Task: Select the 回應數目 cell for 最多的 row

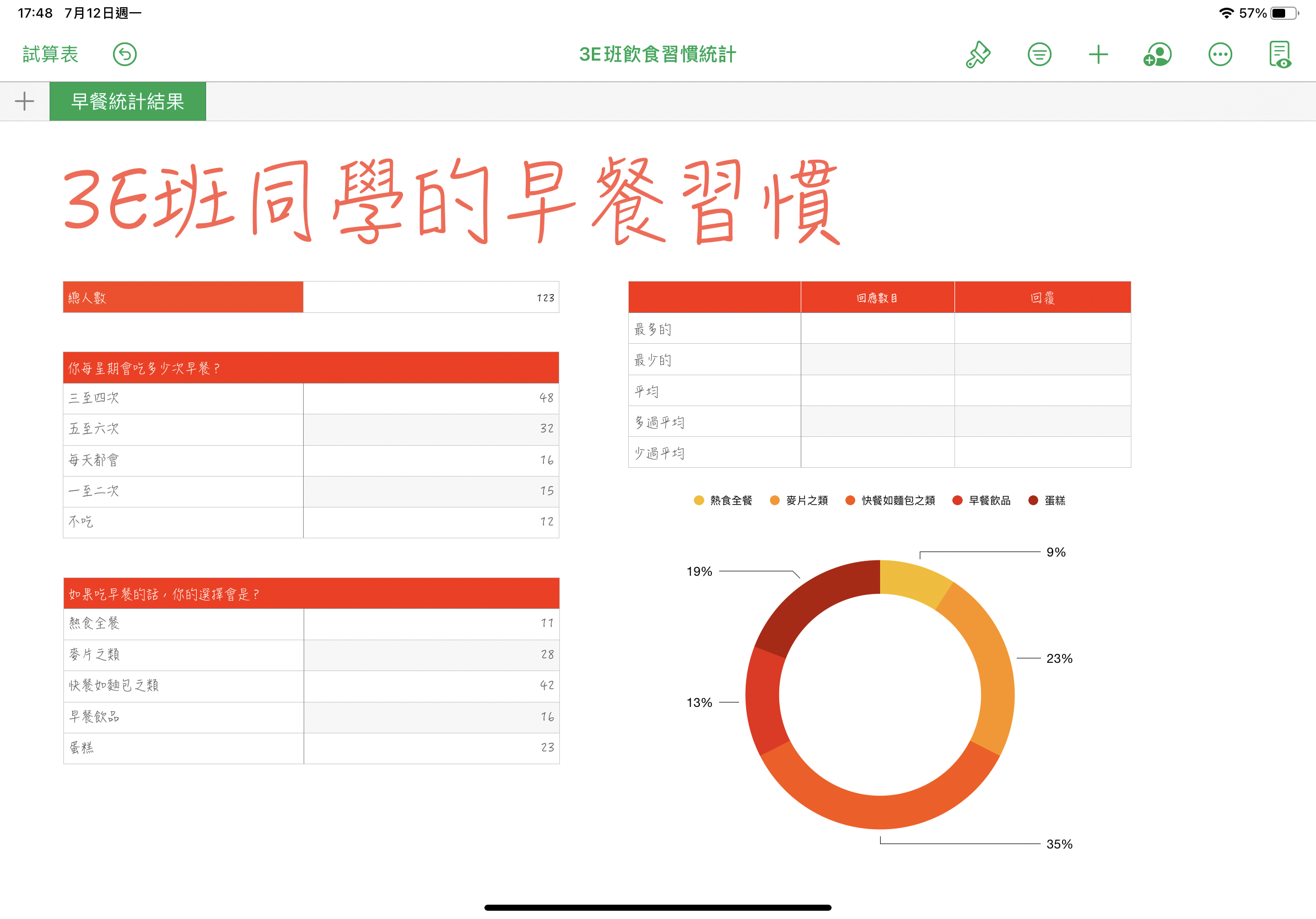Action: pyautogui.click(x=877, y=328)
